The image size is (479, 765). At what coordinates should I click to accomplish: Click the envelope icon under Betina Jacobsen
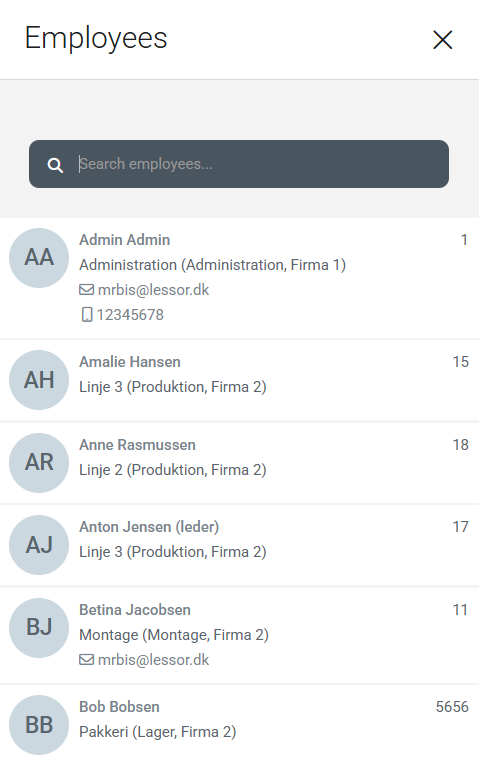click(x=86, y=660)
